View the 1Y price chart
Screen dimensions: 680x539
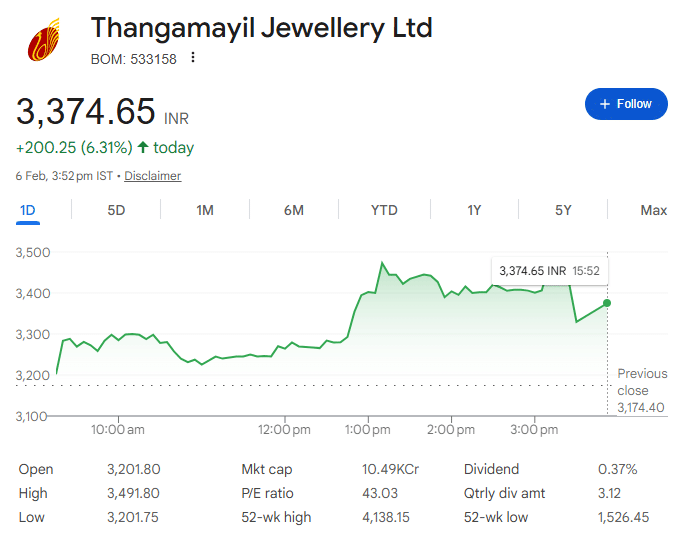tap(474, 210)
